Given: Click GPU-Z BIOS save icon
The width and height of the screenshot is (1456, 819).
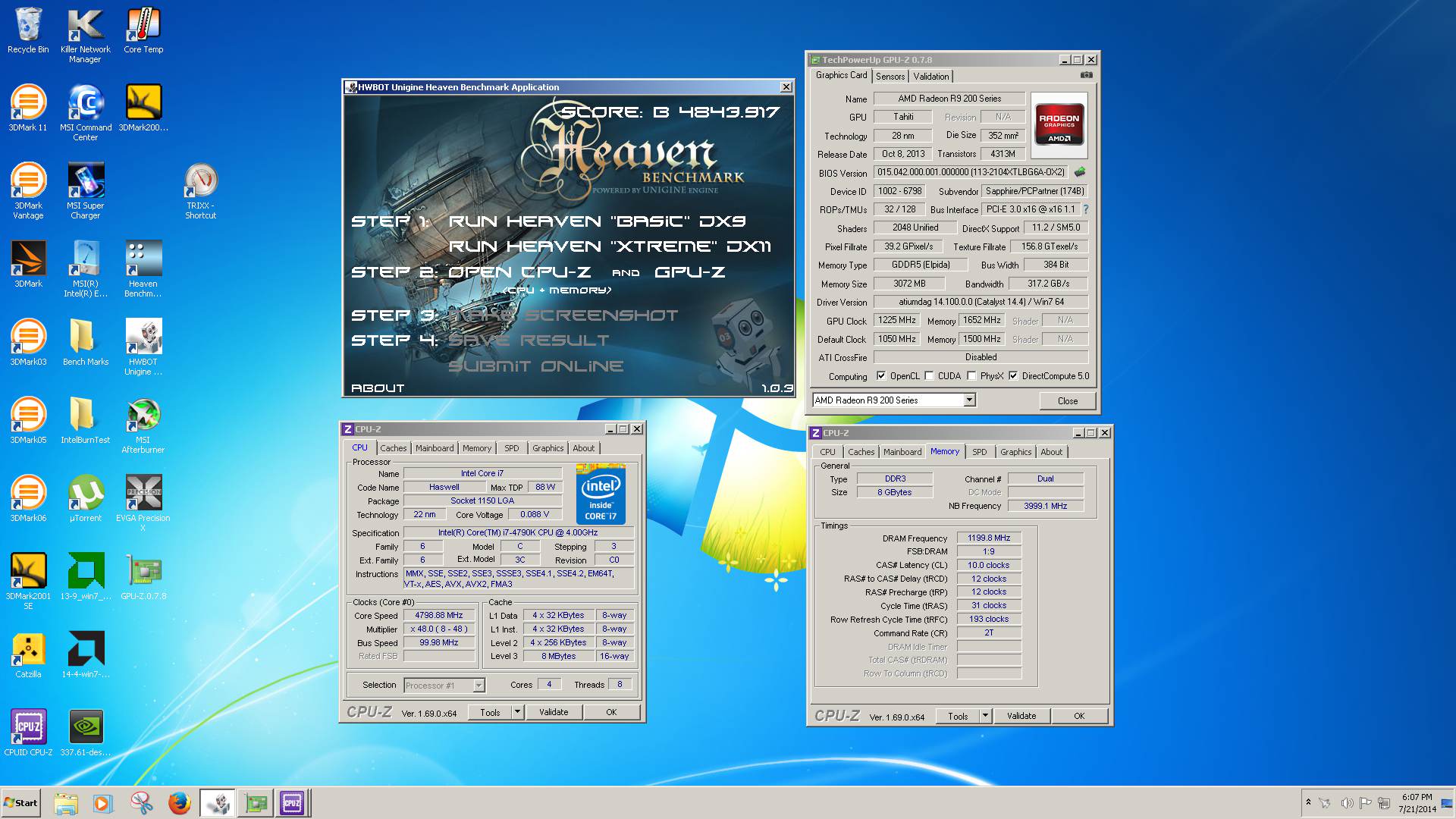Looking at the screenshot, I should pos(1080,172).
